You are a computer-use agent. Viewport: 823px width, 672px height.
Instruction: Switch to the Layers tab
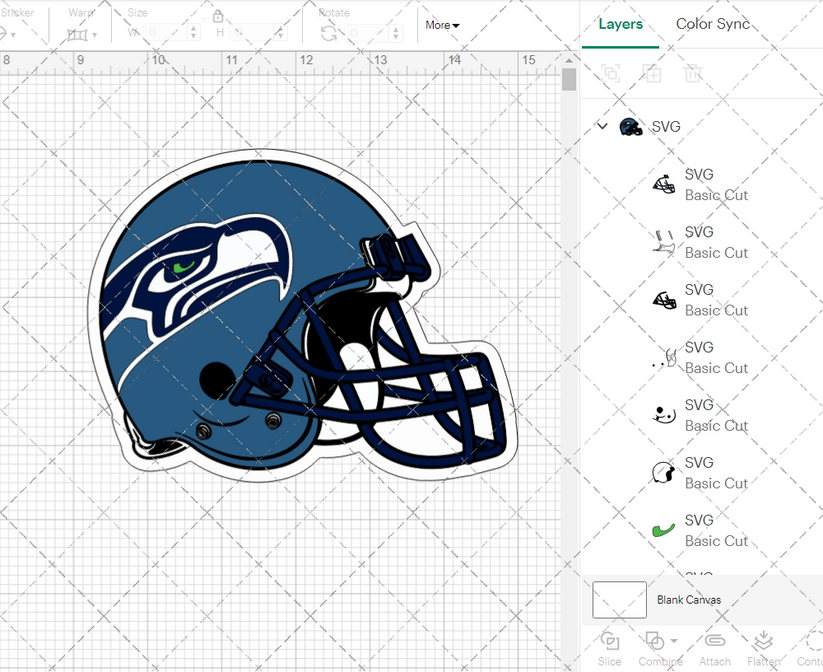620,24
